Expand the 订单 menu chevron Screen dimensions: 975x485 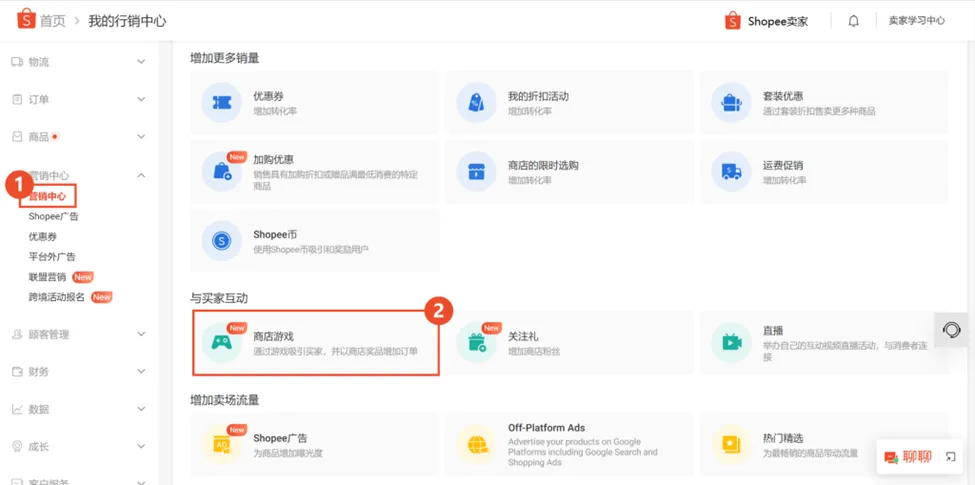(x=141, y=99)
